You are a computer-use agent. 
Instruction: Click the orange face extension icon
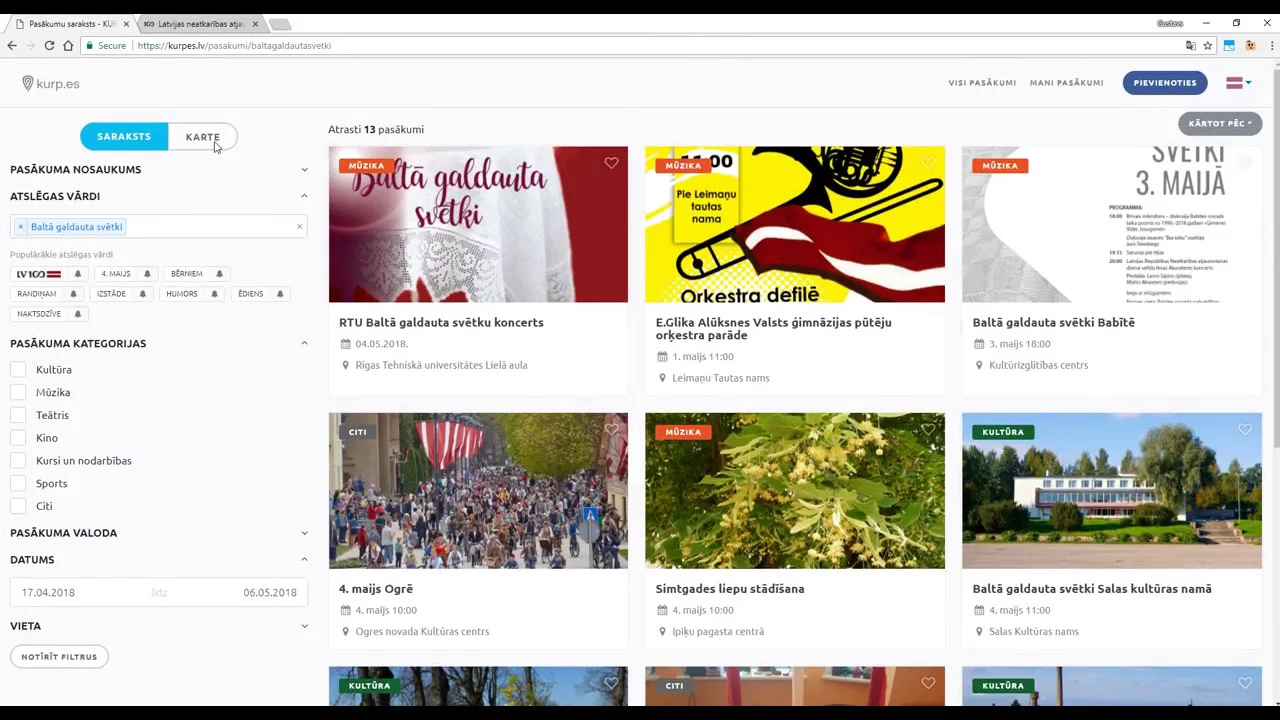click(x=1250, y=45)
